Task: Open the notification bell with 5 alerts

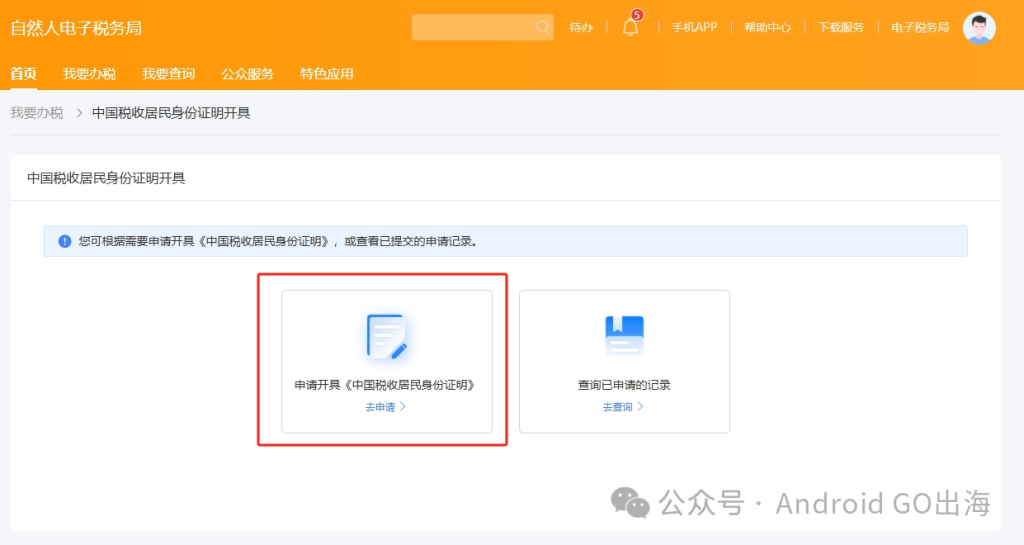Action: pyautogui.click(x=630, y=27)
